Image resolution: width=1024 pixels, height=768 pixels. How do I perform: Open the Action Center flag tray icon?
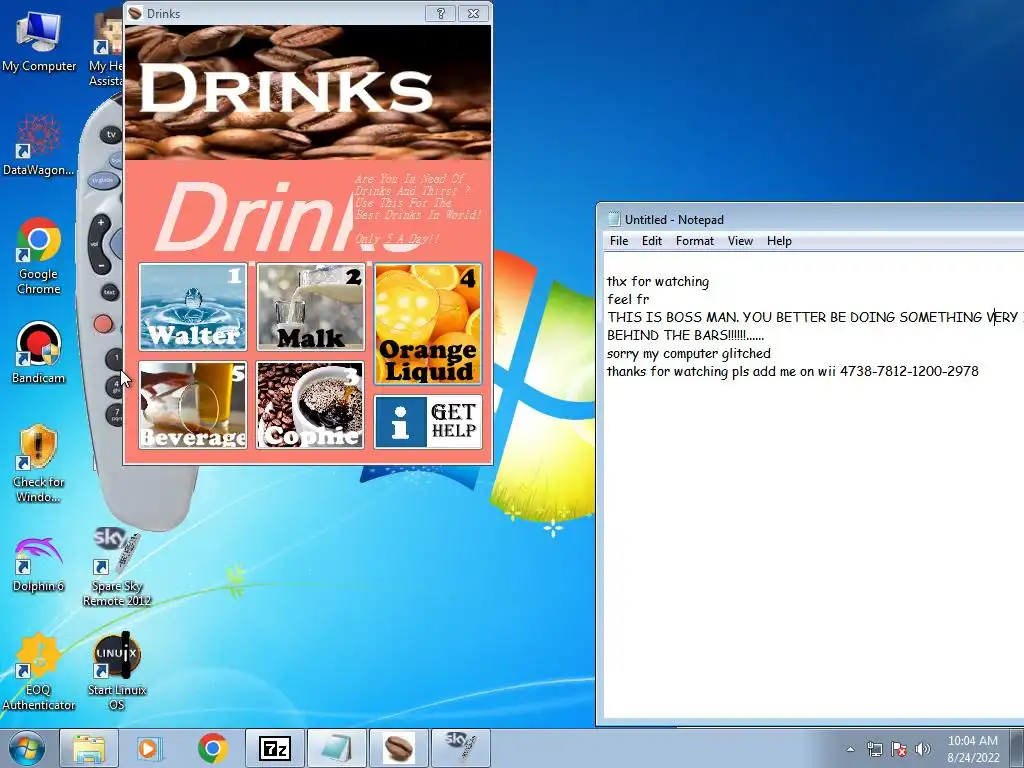[x=899, y=749]
